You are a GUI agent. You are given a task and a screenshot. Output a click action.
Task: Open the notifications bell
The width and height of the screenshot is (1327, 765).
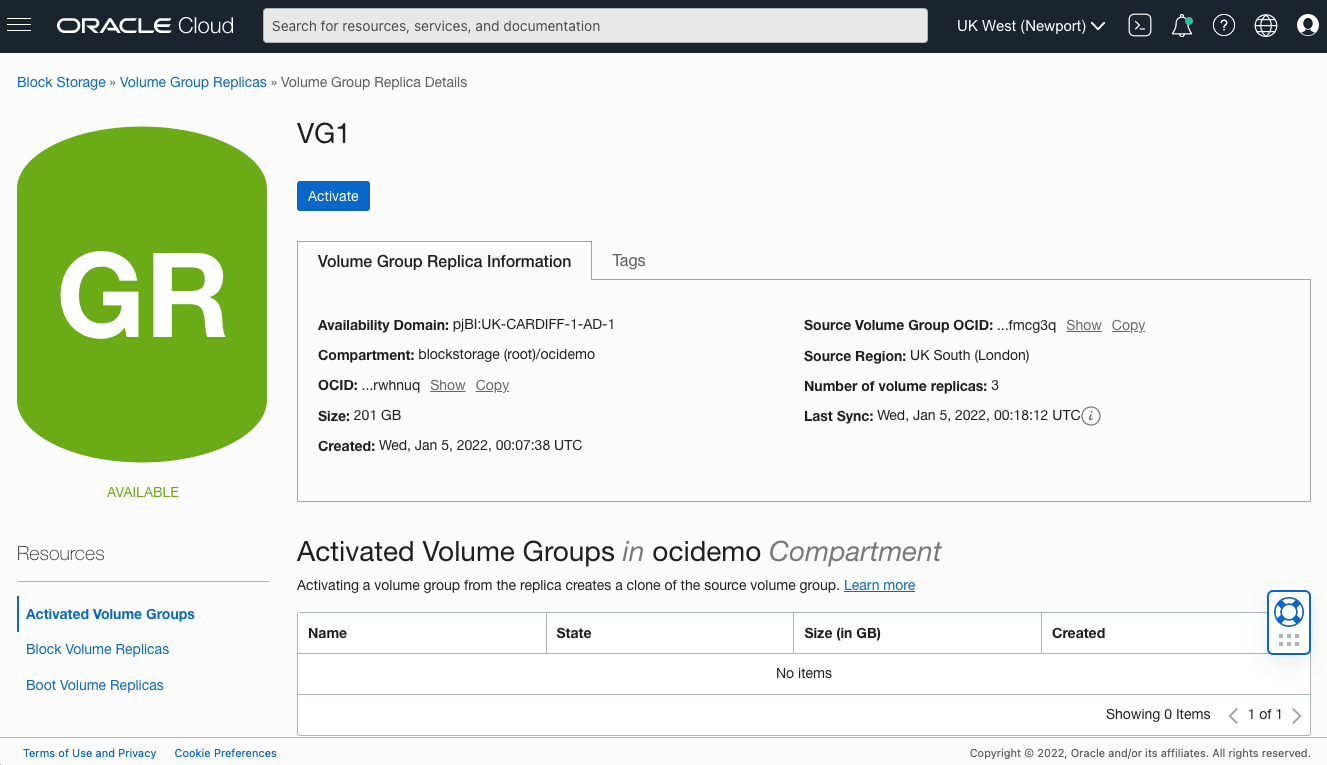pos(1181,25)
